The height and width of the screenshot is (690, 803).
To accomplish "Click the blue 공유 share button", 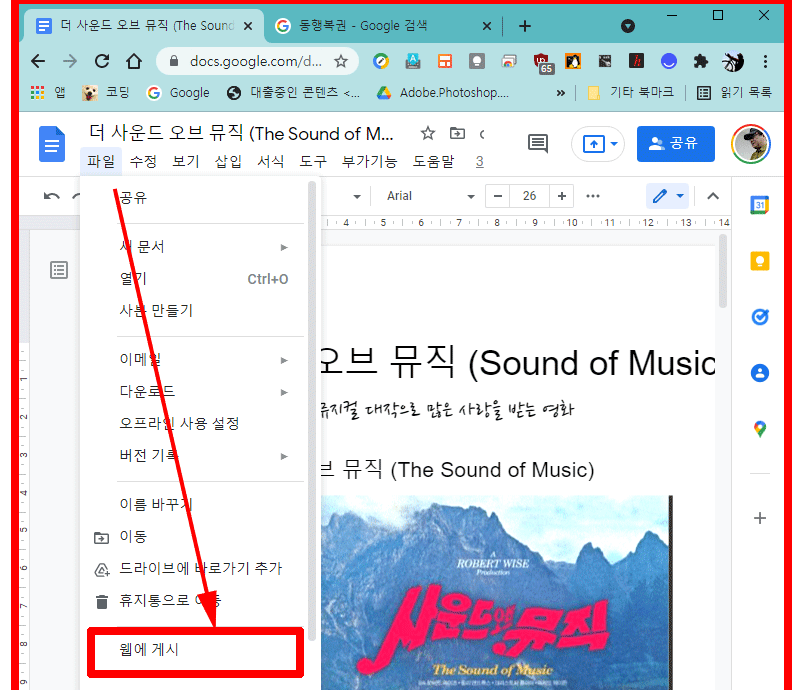I will (675, 143).
